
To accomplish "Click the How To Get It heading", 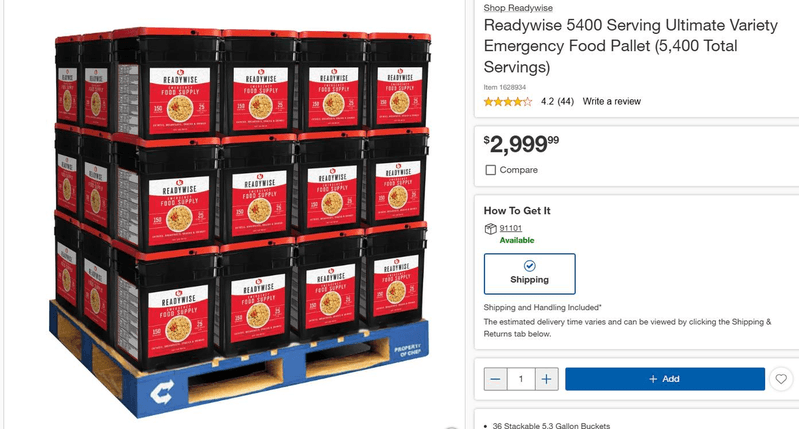I will (x=517, y=211).
